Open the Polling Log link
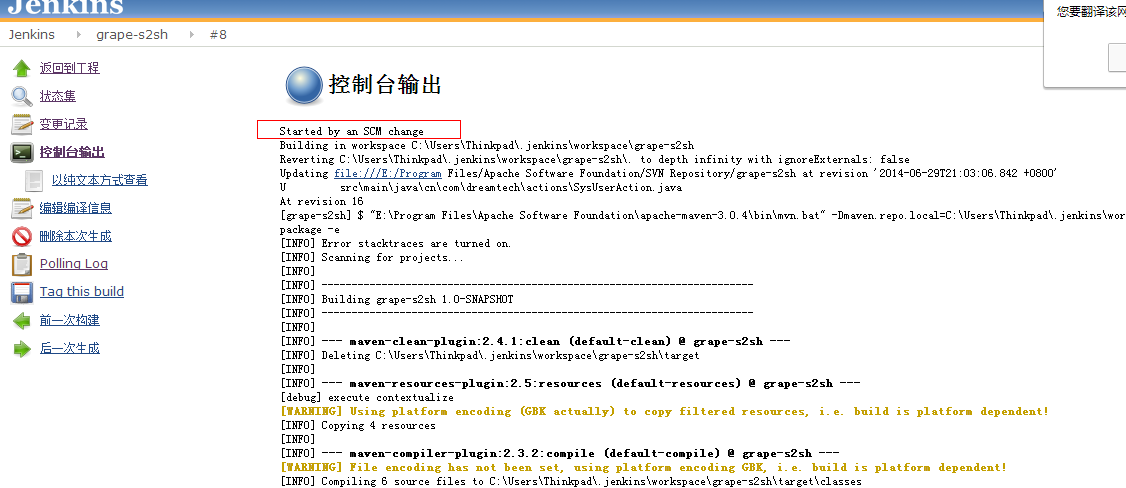 coord(74,264)
